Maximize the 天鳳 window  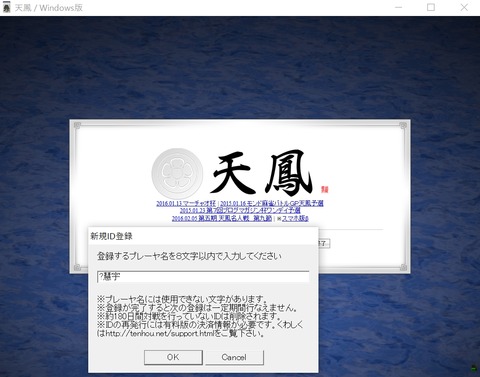[x=431, y=7]
